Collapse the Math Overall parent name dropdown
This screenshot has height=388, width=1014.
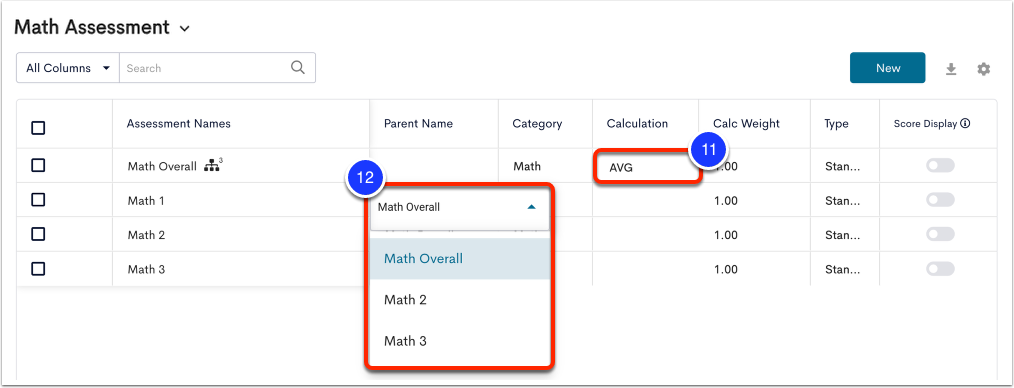tap(531, 207)
